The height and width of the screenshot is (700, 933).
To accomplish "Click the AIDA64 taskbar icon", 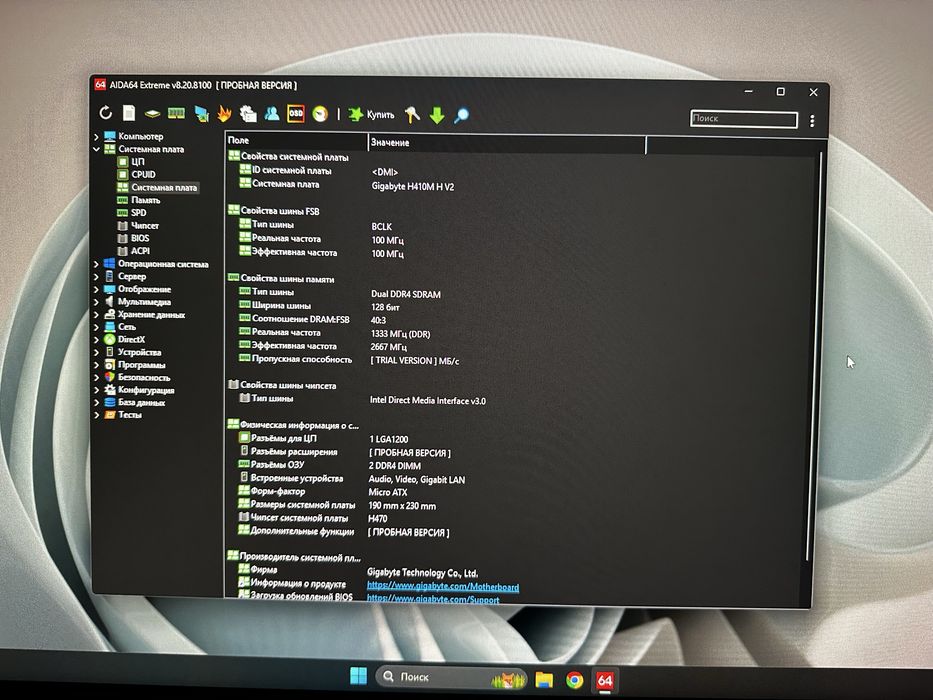I will click(x=605, y=680).
